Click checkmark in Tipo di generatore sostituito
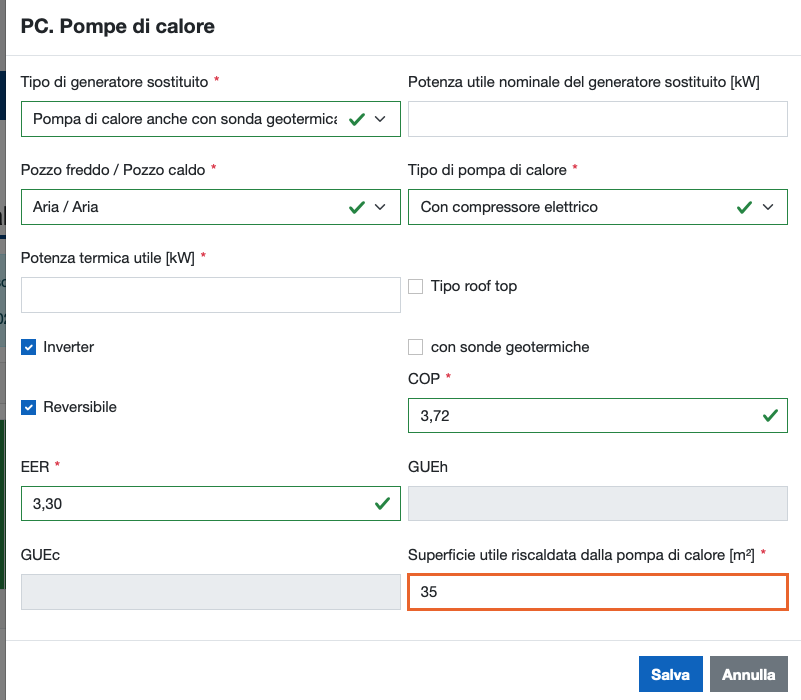 click(356, 119)
